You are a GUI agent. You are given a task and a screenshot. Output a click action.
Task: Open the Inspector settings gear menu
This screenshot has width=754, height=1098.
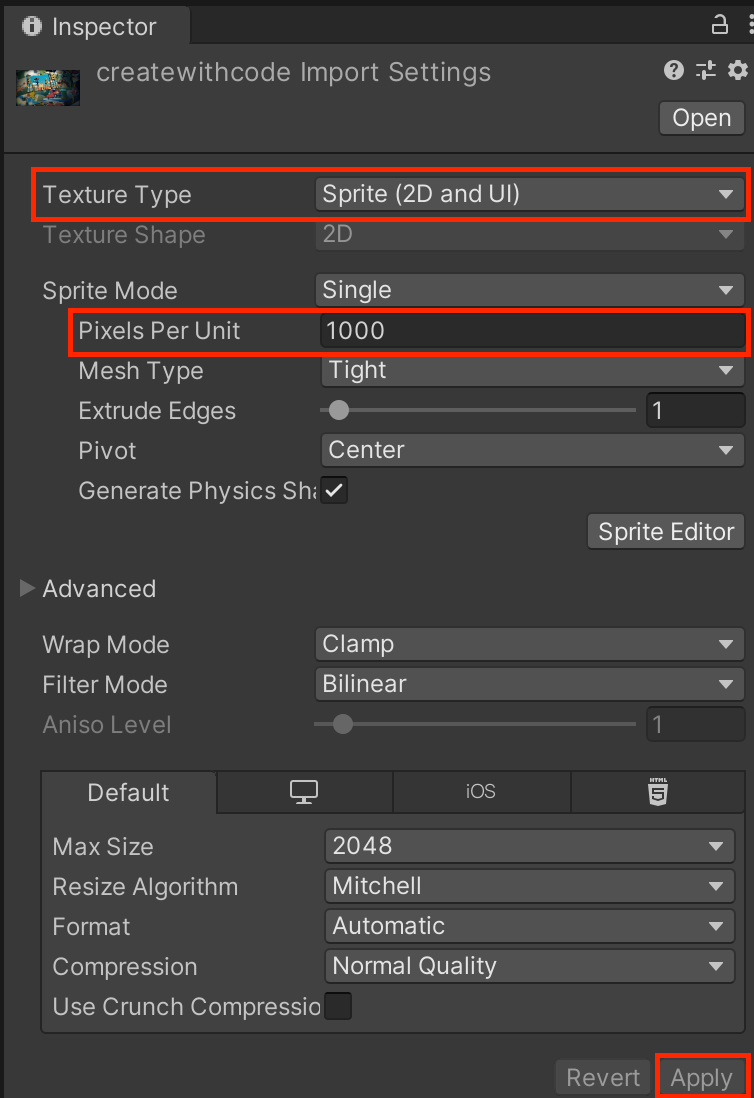click(x=737, y=70)
